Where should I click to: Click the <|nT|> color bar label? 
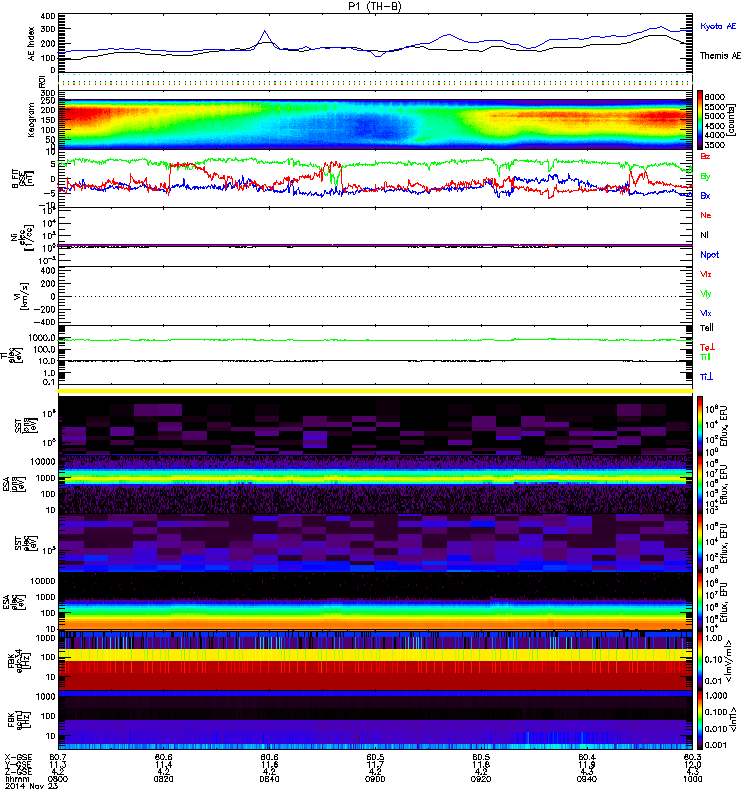(733, 719)
